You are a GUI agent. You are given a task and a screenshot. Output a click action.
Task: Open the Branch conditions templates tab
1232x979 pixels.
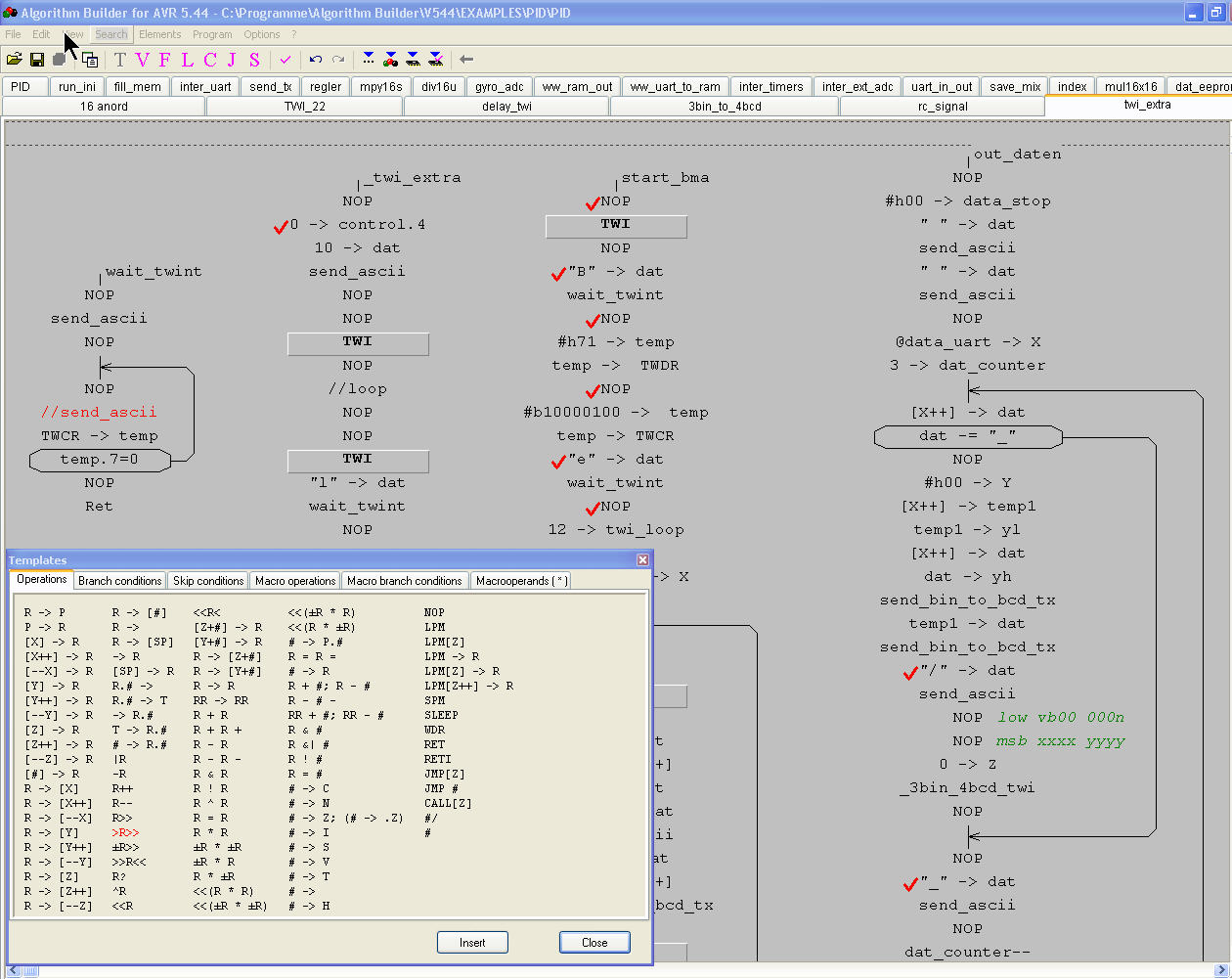119,581
